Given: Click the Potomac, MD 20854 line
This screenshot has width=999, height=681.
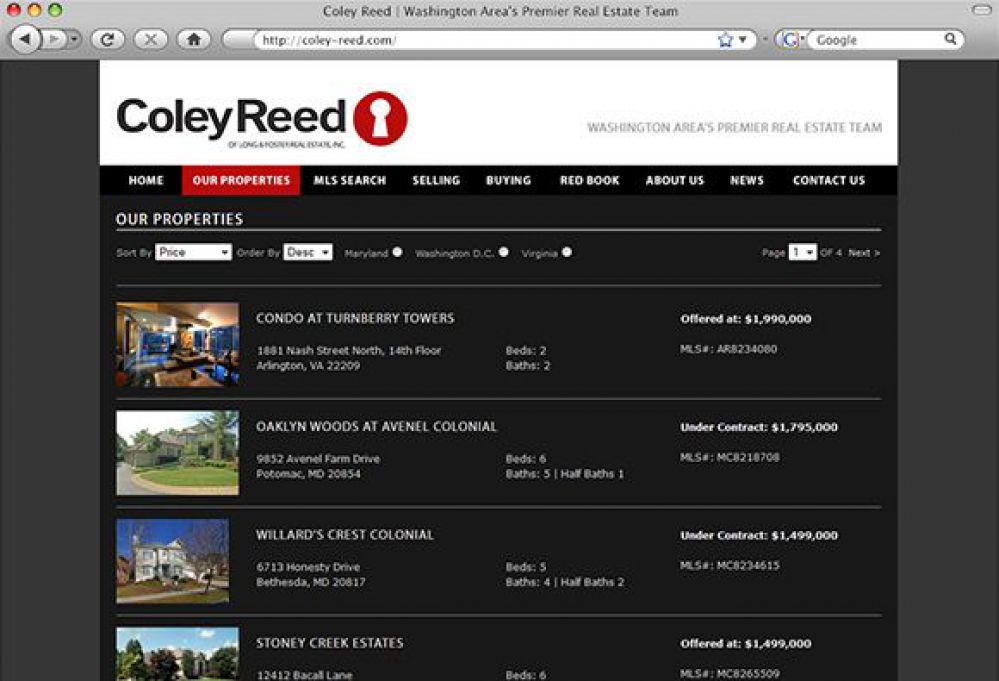Looking at the screenshot, I should tap(308, 474).
